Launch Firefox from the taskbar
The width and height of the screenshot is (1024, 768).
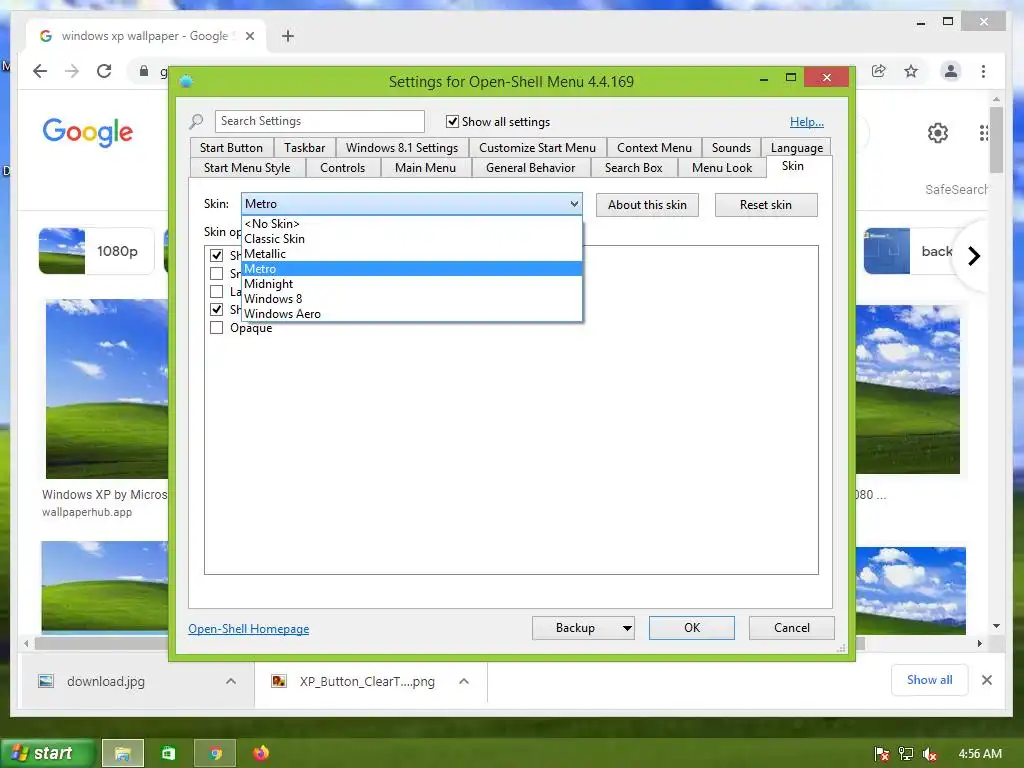(261, 754)
